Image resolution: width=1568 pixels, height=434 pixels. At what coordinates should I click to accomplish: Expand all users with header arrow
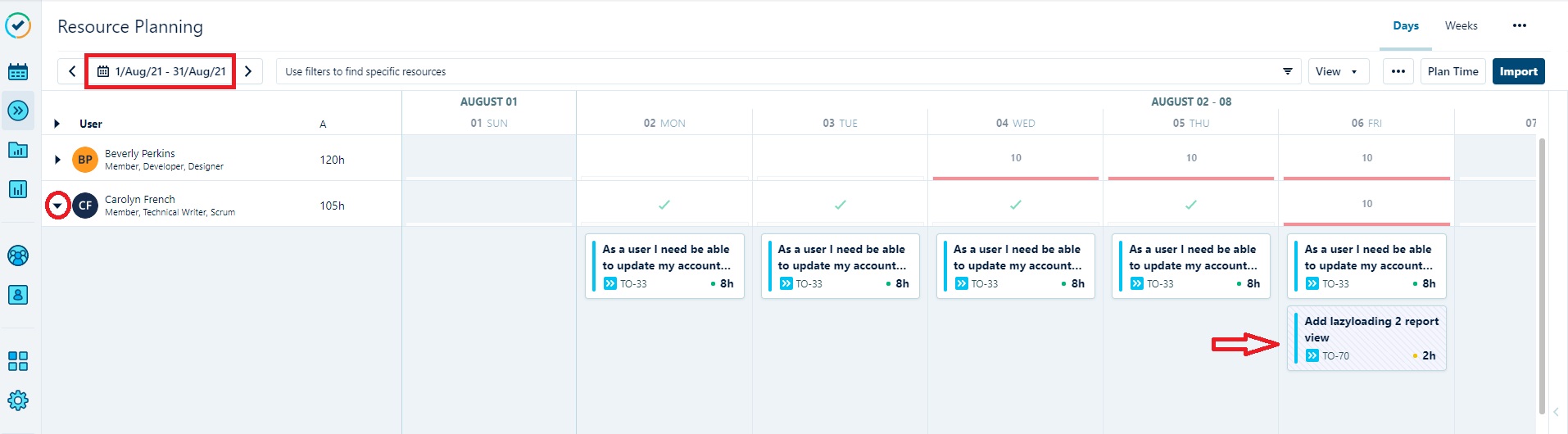(57, 124)
